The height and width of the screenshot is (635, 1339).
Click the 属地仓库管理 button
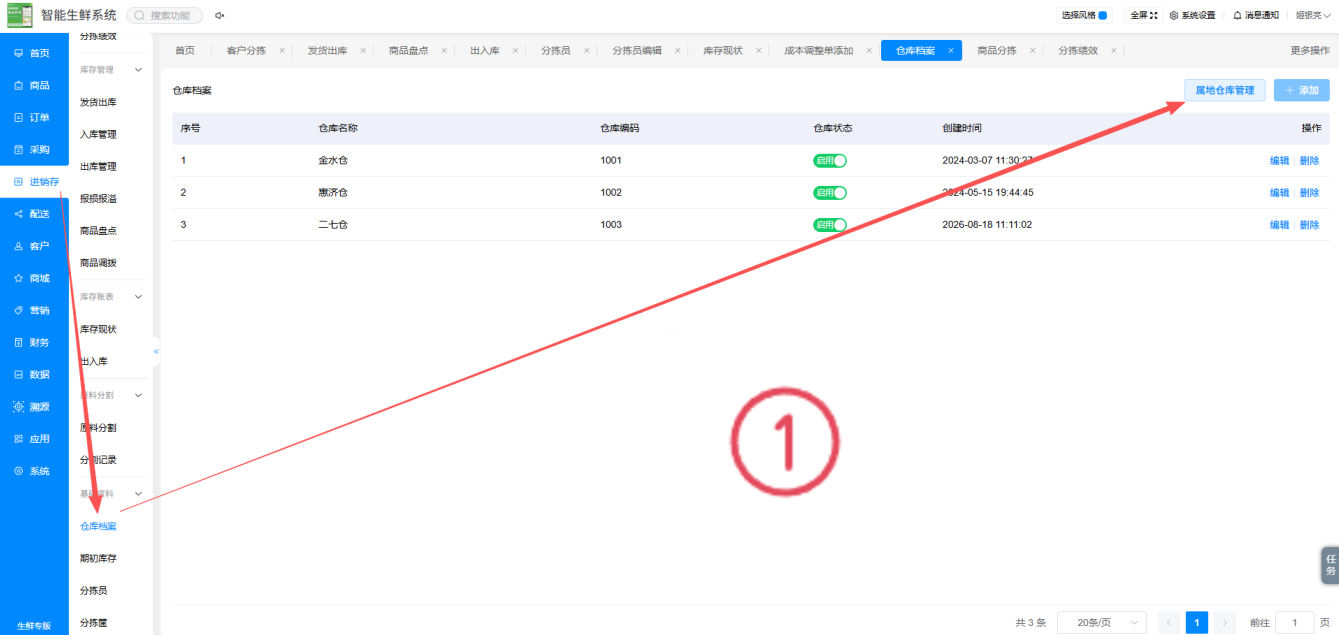pos(1225,90)
